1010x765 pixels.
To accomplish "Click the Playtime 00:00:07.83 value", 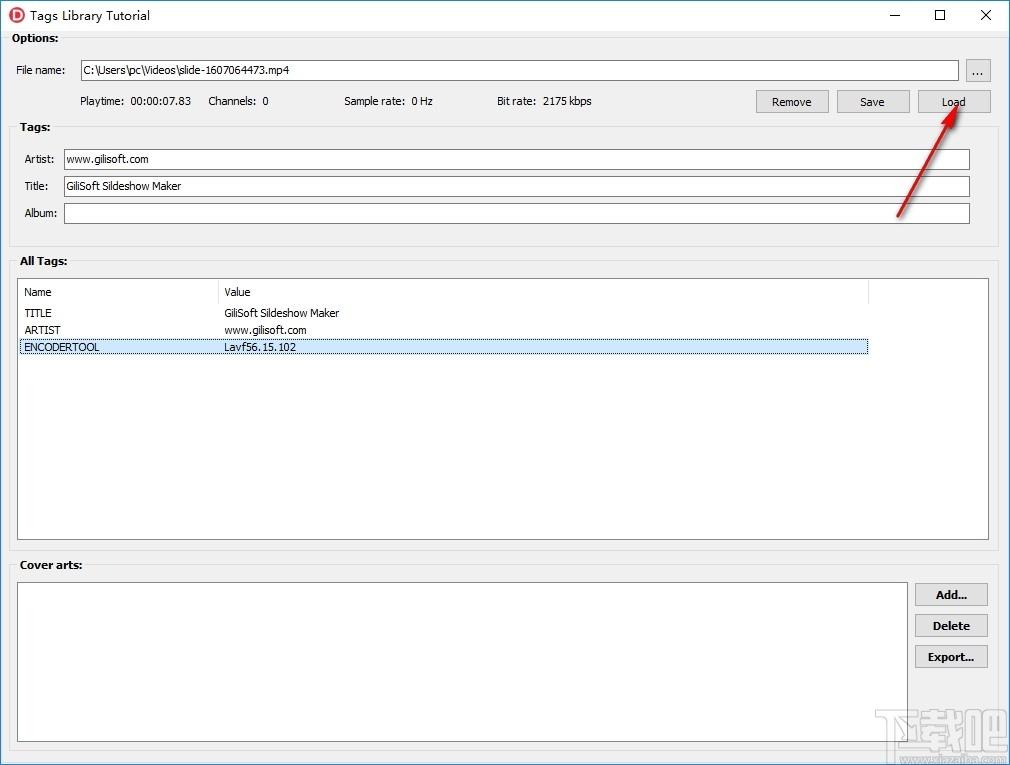I will (x=160, y=101).
